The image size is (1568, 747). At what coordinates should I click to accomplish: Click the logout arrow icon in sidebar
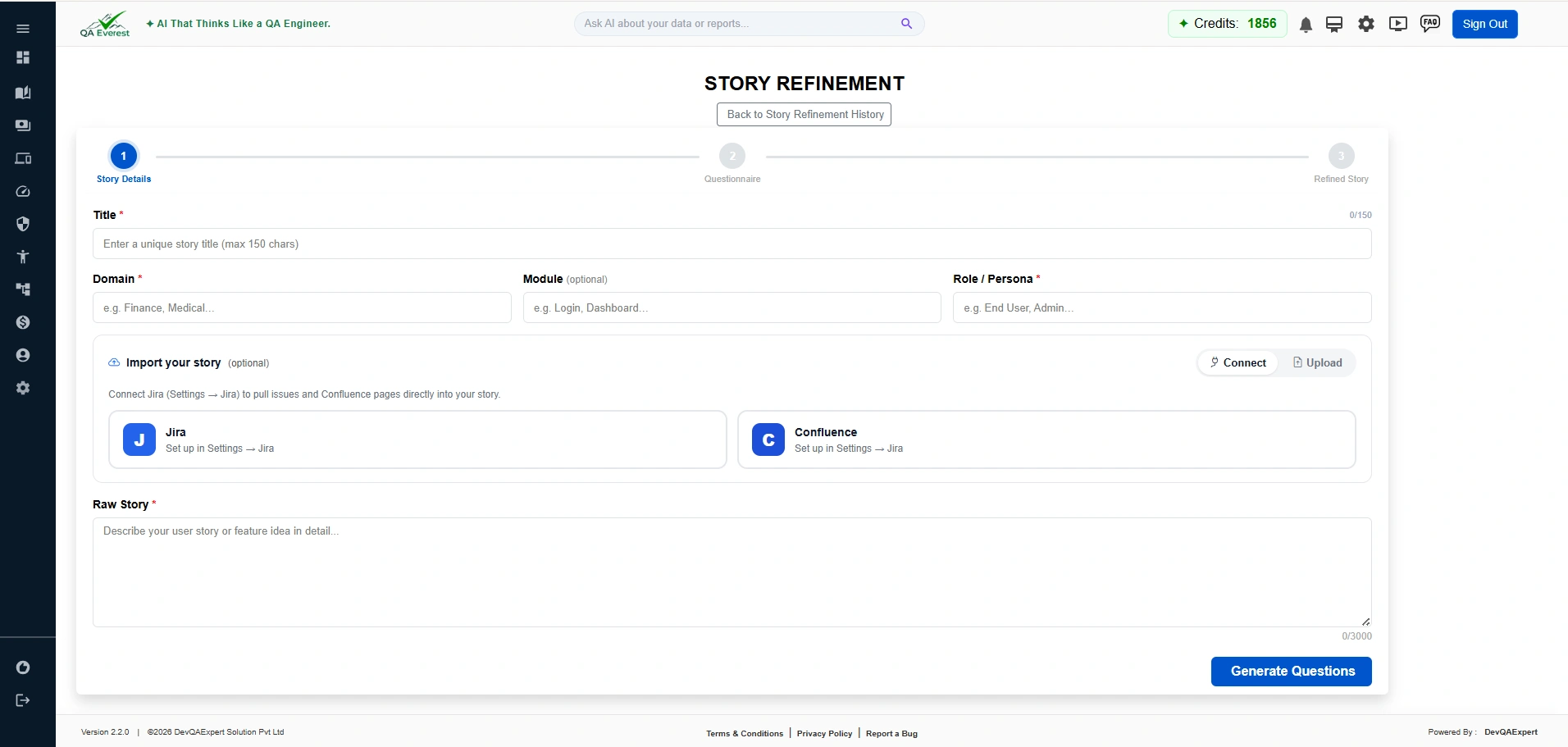coord(23,700)
